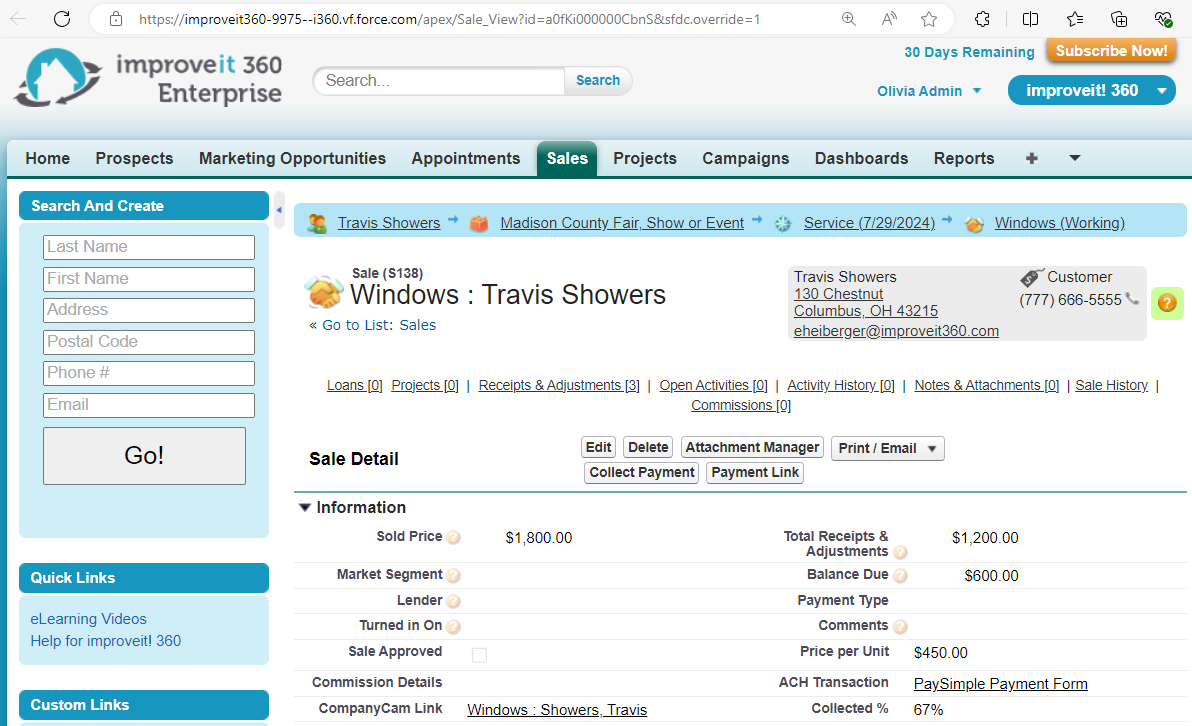1192x726 pixels.
Task: Add a new tab with the plus icon
Action: click(1032, 158)
